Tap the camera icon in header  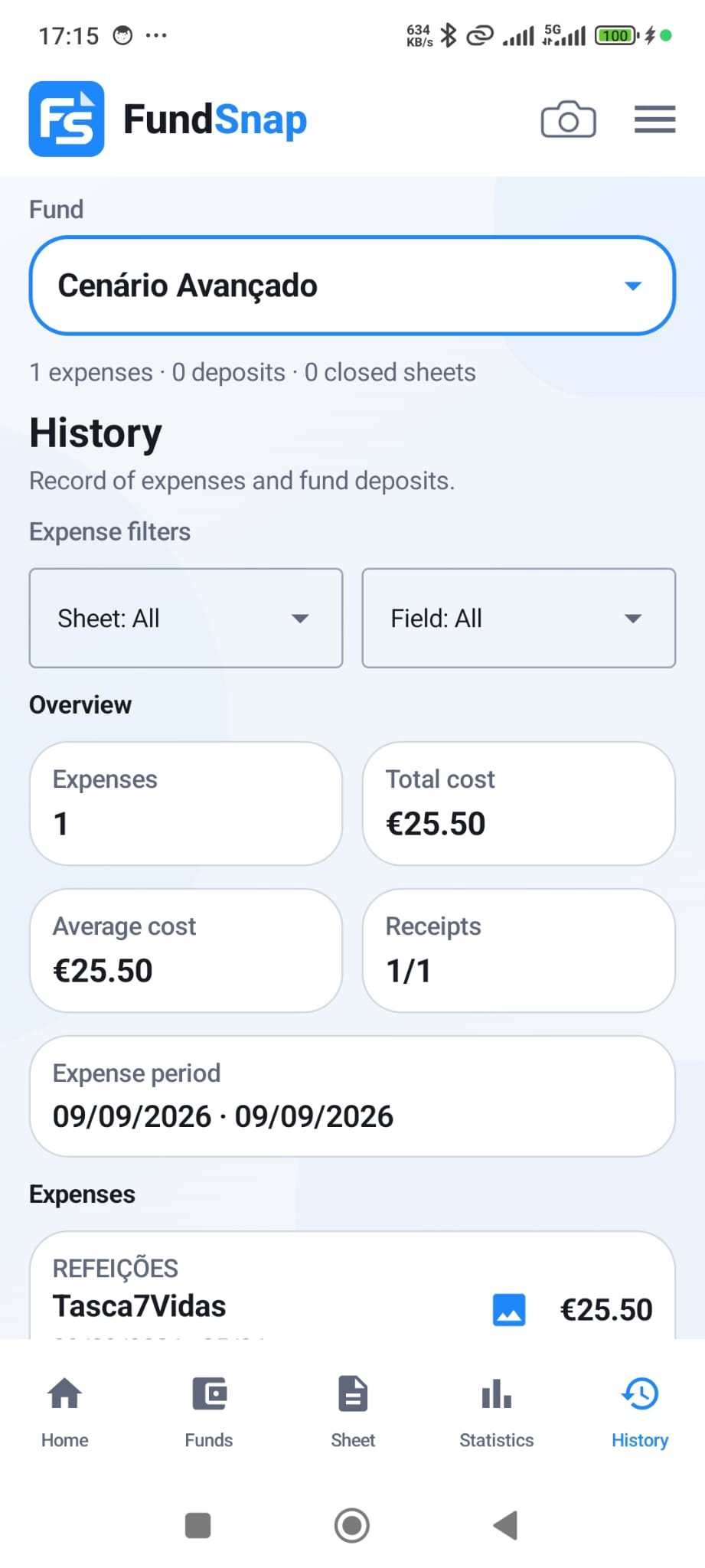pyautogui.click(x=568, y=119)
